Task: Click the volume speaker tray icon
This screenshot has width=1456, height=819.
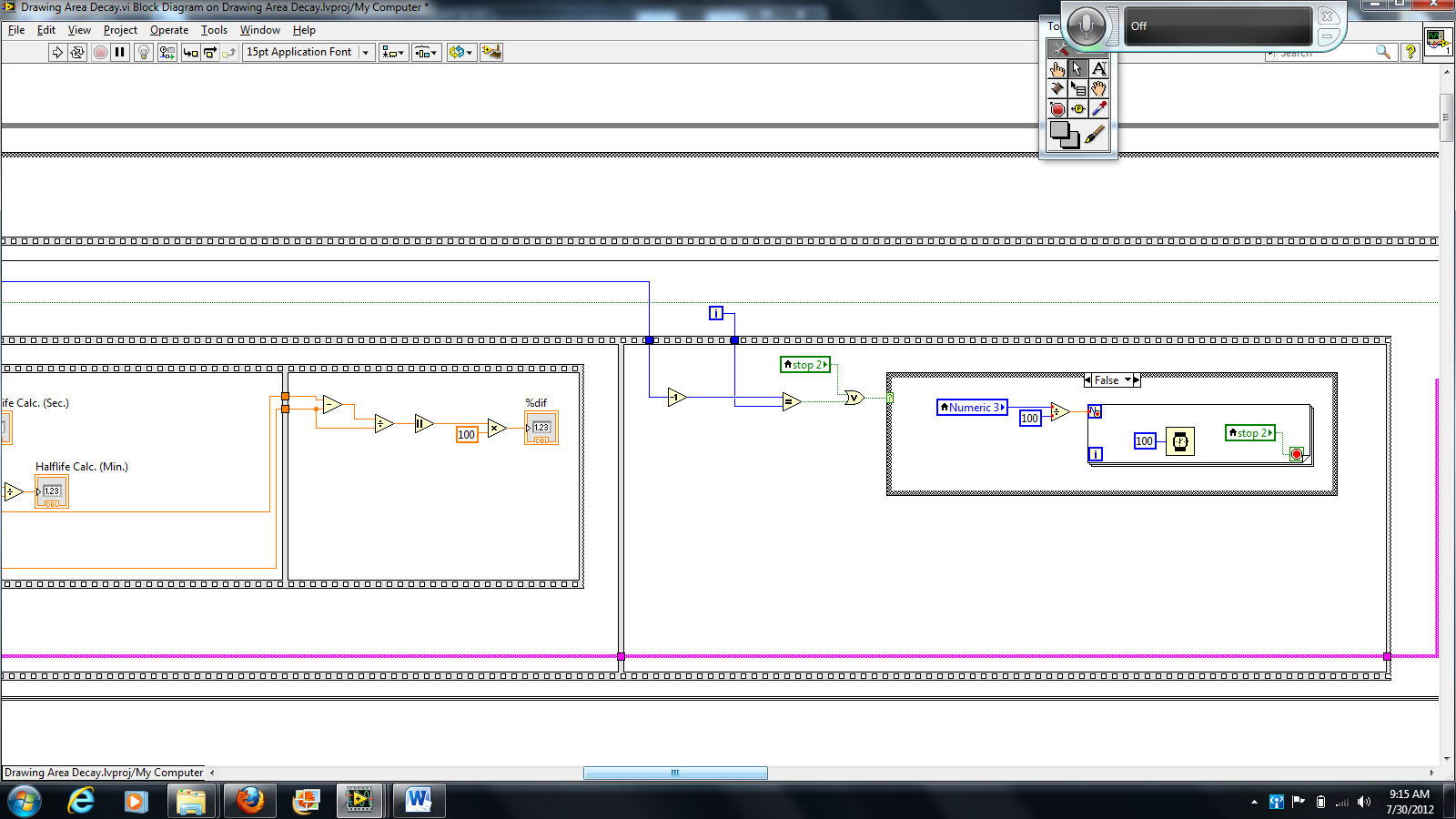Action: [x=1363, y=802]
